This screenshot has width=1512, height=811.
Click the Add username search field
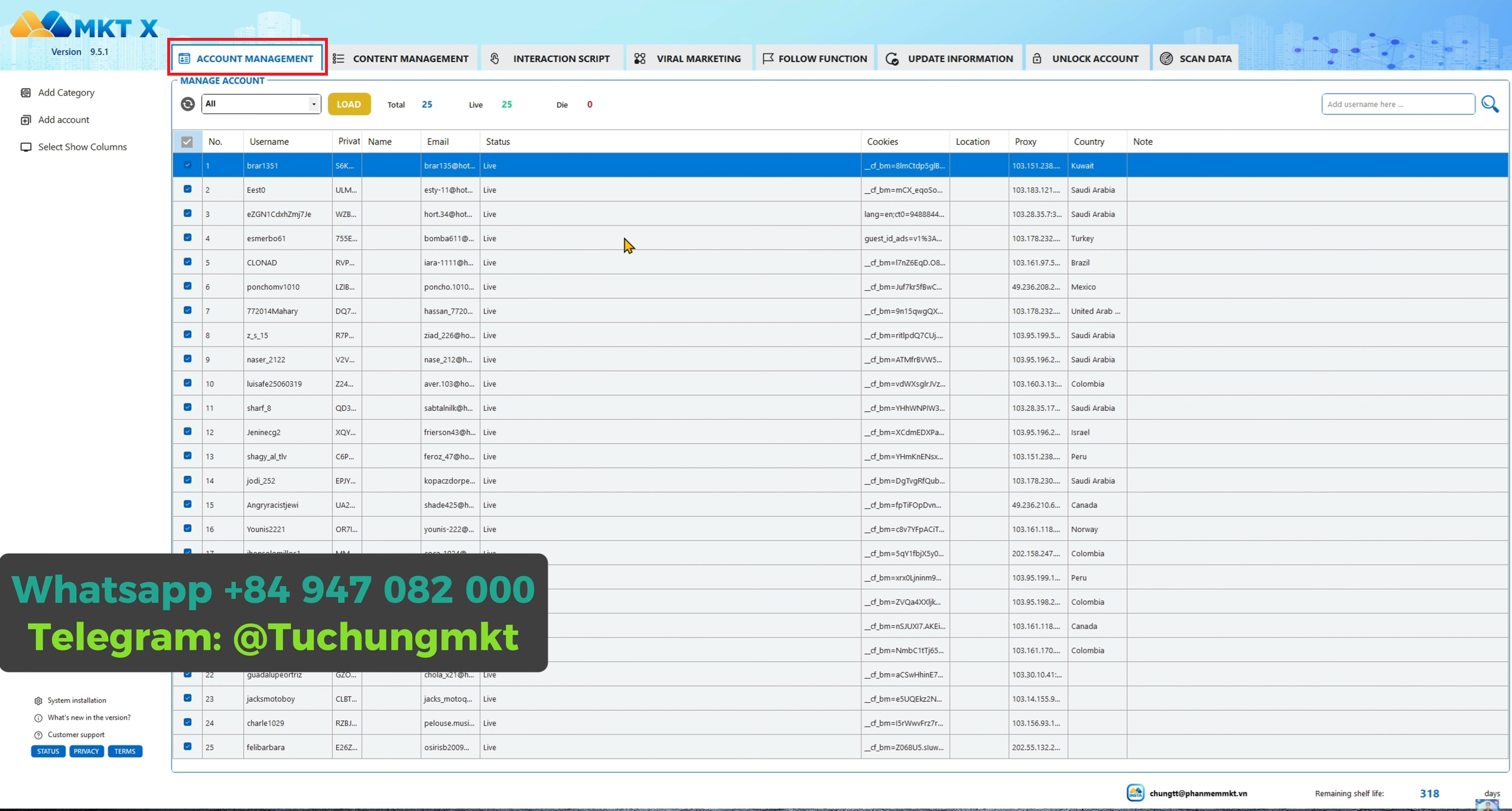(1397, 104)
